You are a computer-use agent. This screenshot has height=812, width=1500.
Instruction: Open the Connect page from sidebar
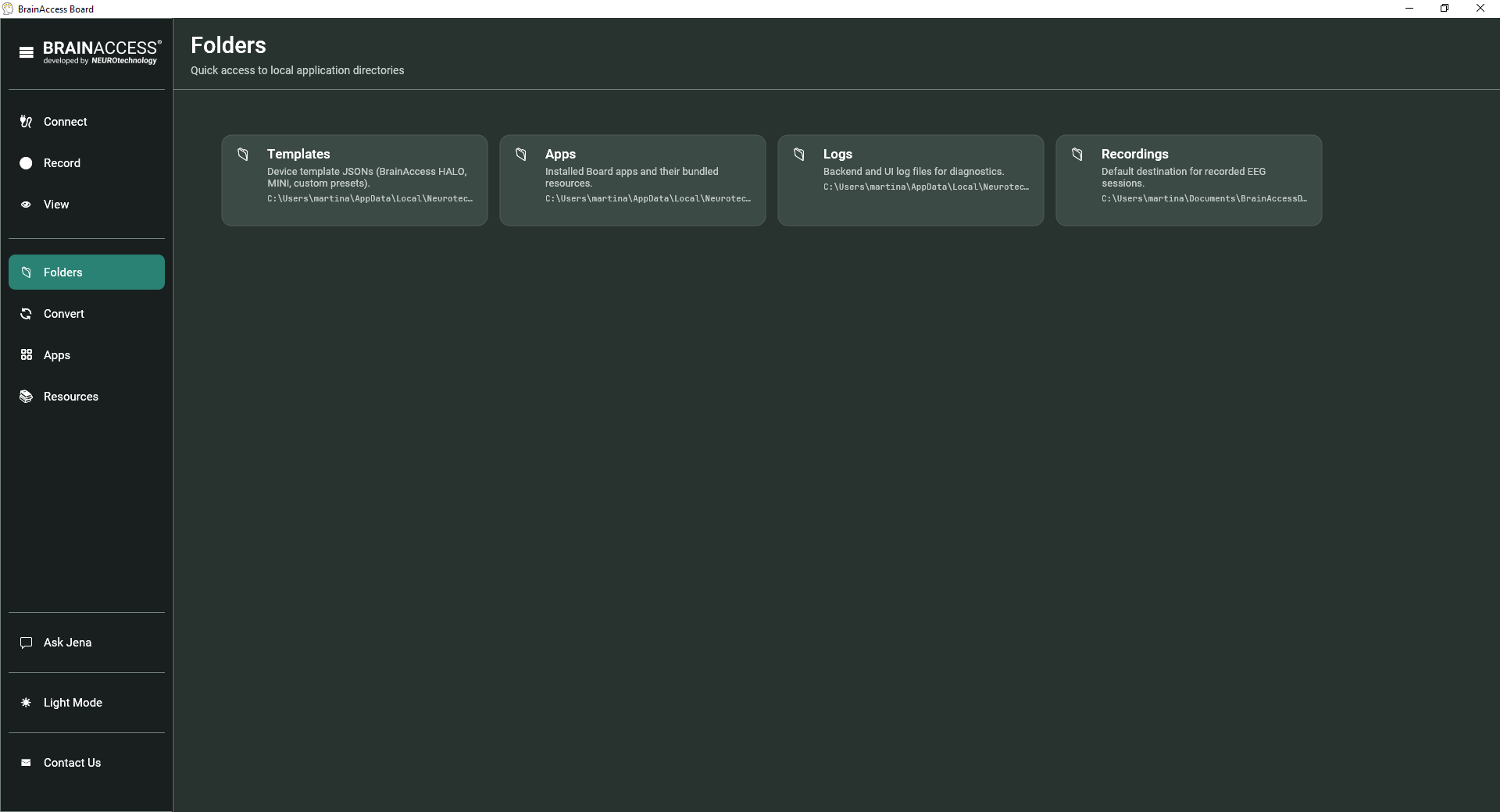(x=87, y=122)
